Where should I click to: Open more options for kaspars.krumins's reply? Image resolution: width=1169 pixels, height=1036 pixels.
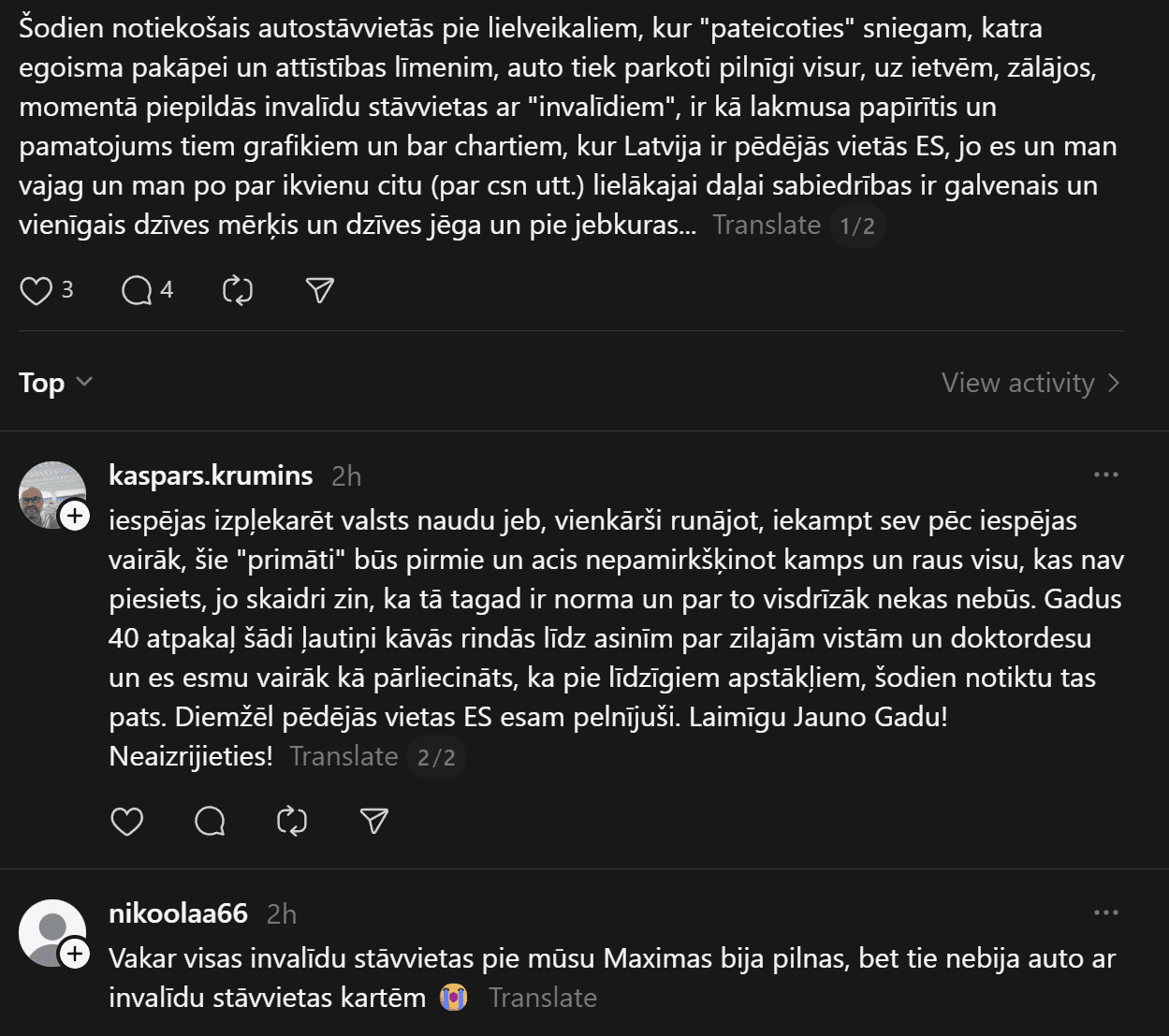pyautogui.click(x=1106, y=474)
